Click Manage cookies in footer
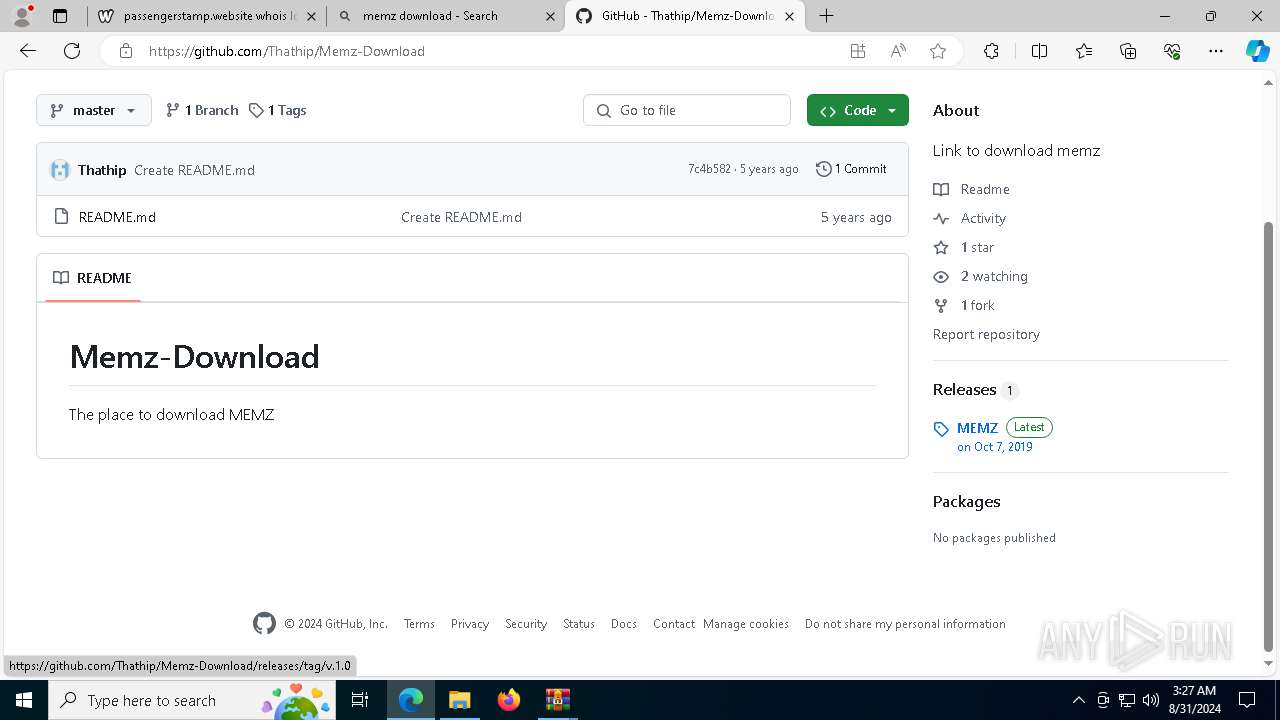1280x720 pixels. tap(746, 624)
